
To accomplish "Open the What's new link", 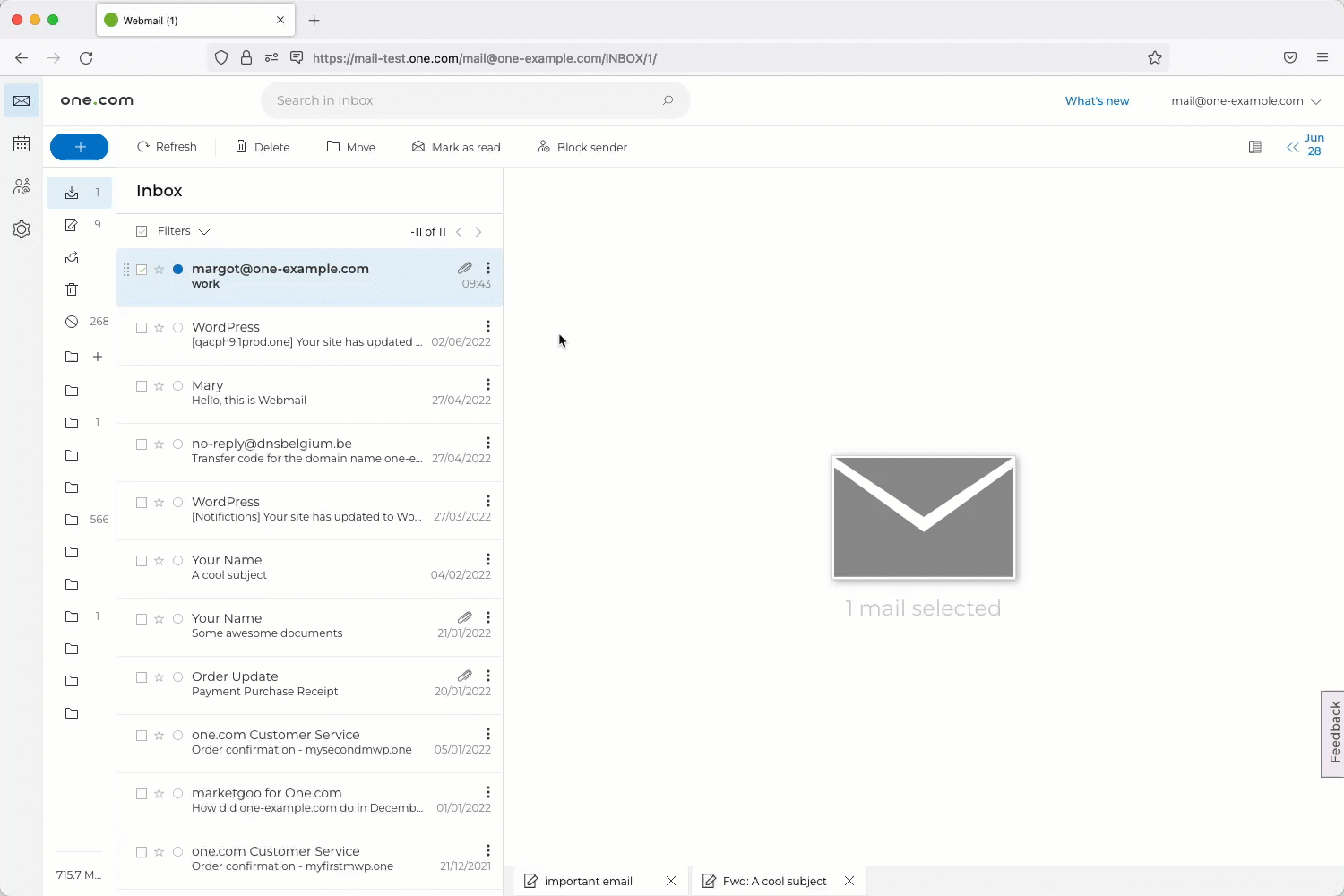I will coord(1097,100).
